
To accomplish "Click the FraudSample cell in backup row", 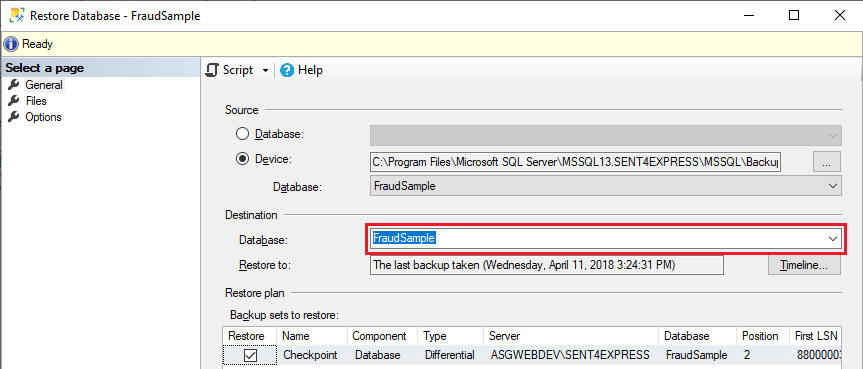I will click(x=696, y=355).
